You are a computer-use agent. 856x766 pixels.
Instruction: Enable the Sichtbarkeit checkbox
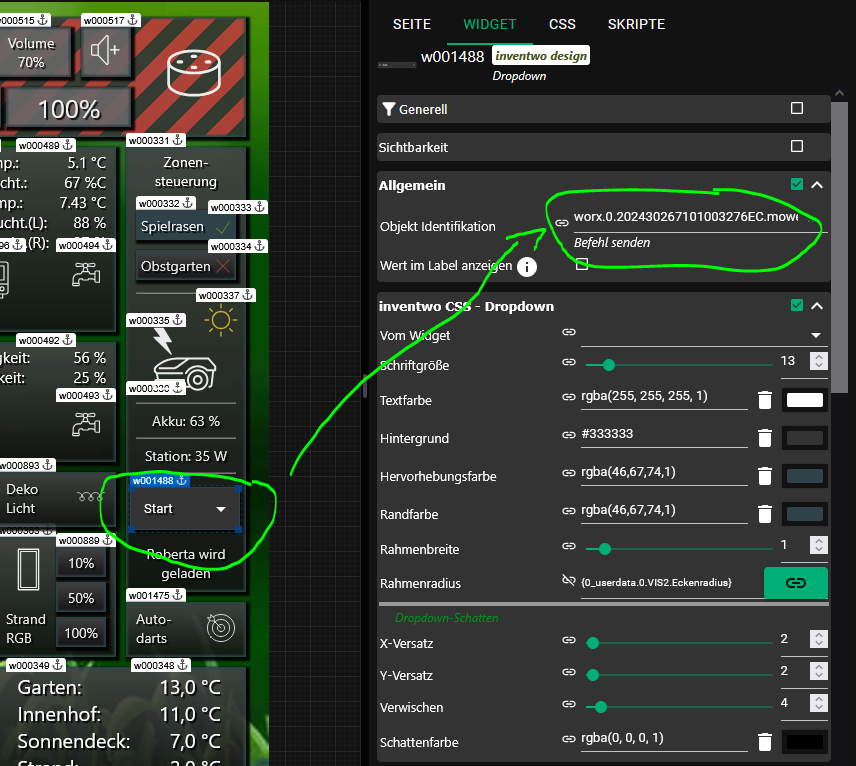click(x=797, y=147)
